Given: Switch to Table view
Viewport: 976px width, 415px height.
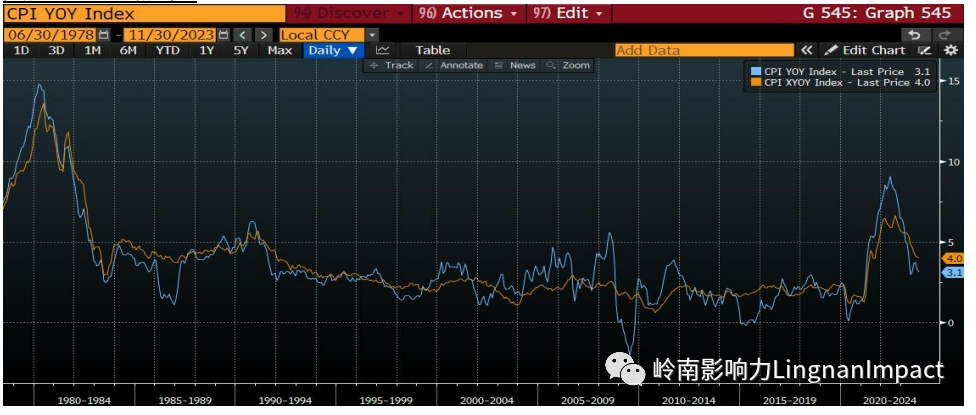Looking at the screenshot, I should pos(433,50).
